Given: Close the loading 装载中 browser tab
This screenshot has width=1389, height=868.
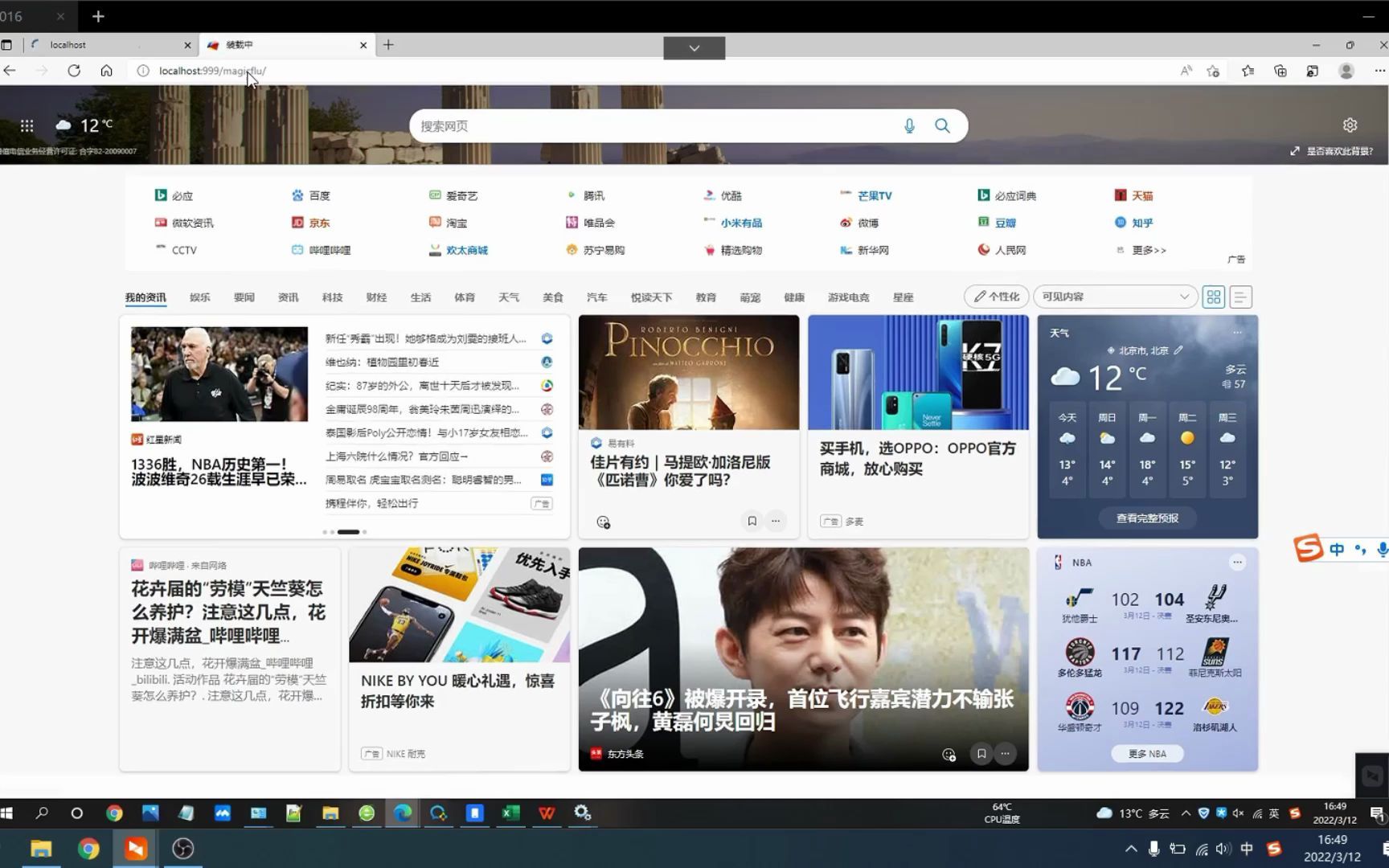Looking at the screenshot, I should (363, 45).
